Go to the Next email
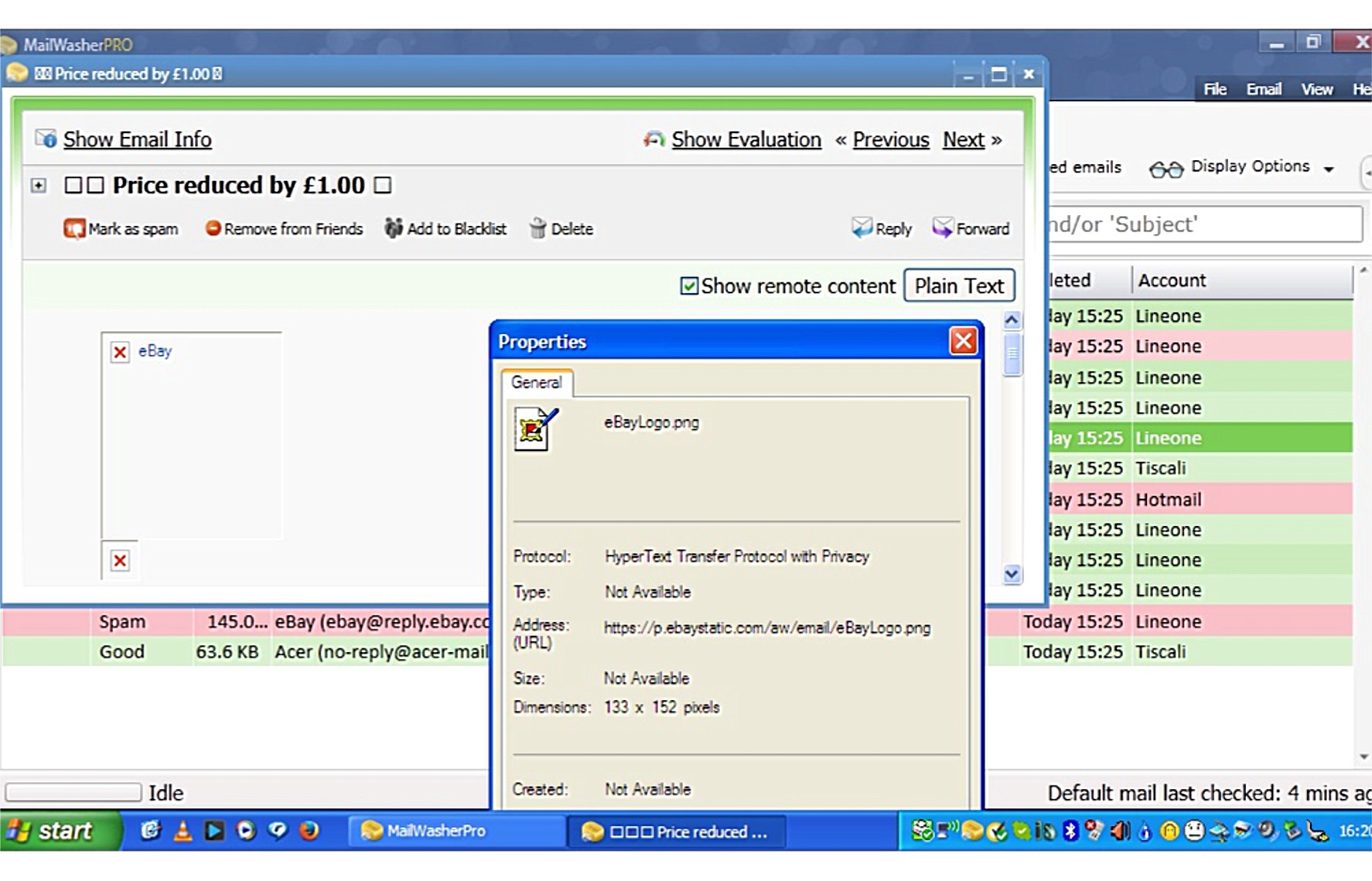Screen dimensions: 1372x881 click(964, 139)
